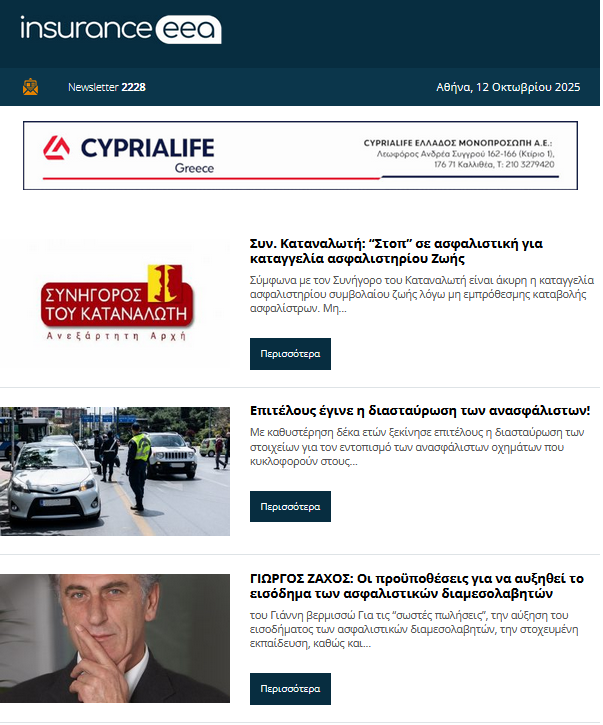Open headline about Συν. Καταναλωτή ασφαλιστήριο Ζωής

pos(396,251)
